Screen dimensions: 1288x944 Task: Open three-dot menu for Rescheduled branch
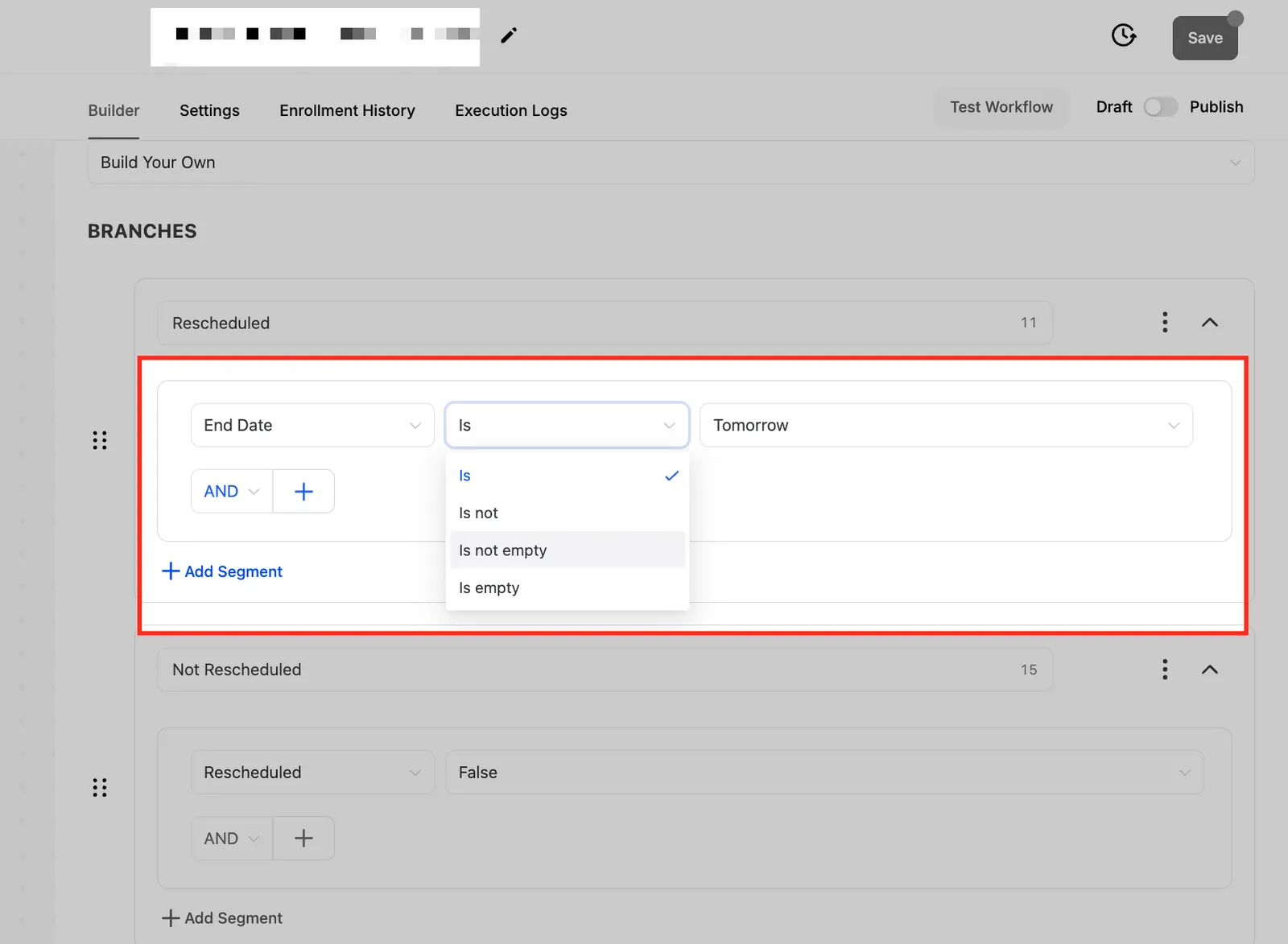pyautogui.click(x=1165, y=322)
